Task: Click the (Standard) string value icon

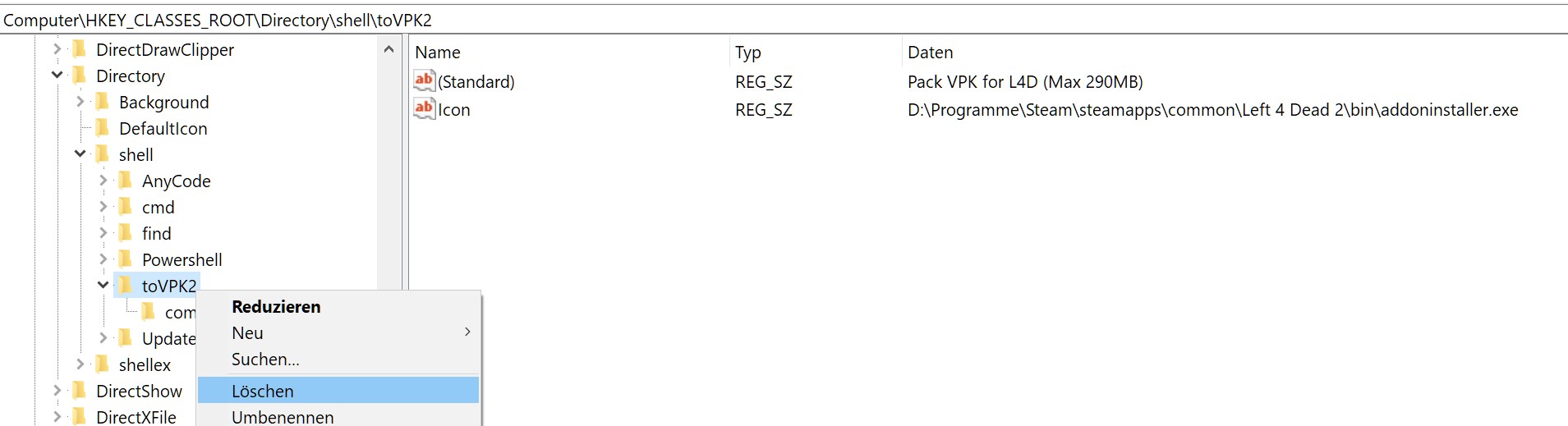Action: tap(424, 80)
